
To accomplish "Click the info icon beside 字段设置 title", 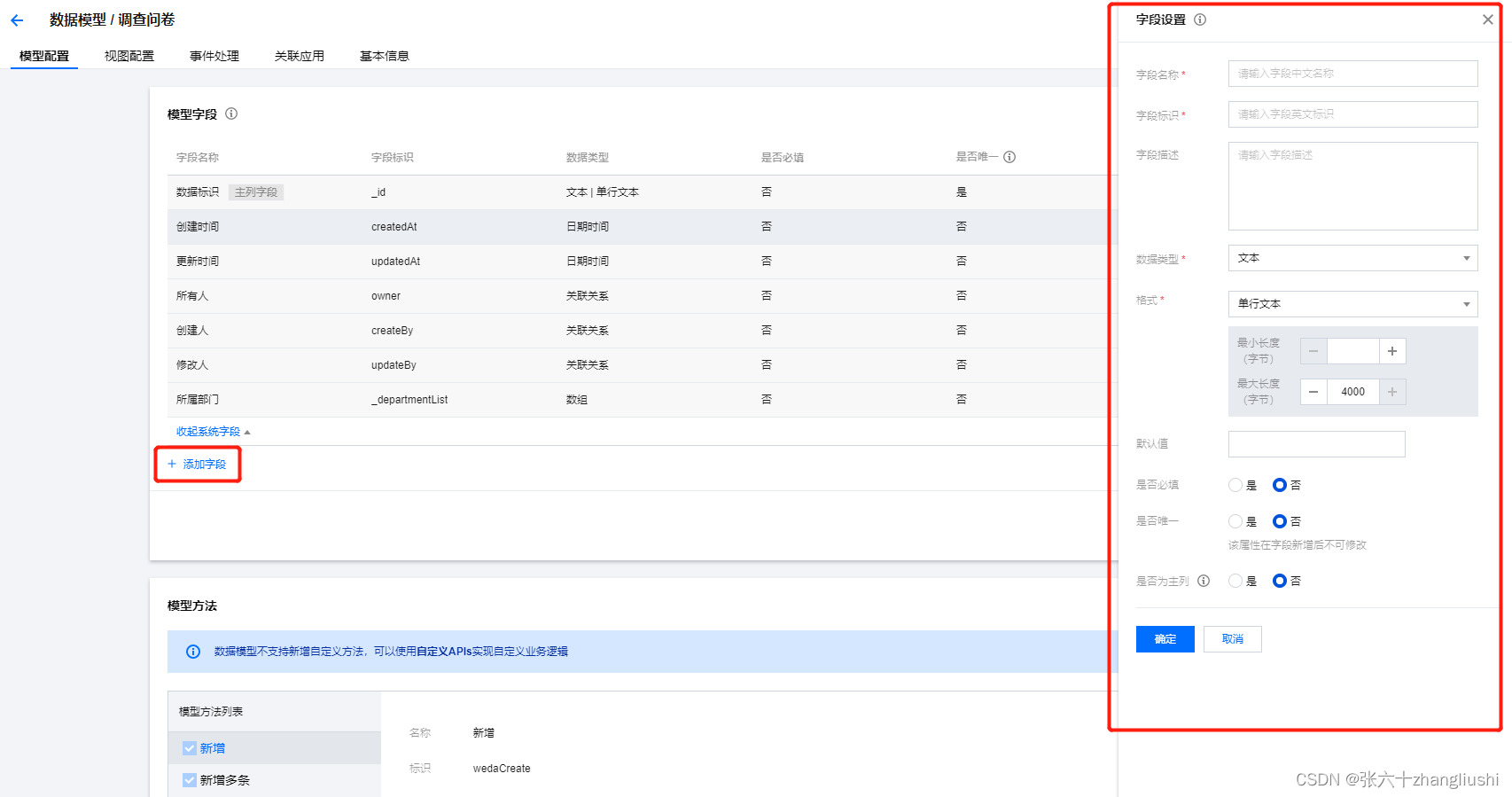I will point(1200,20).
